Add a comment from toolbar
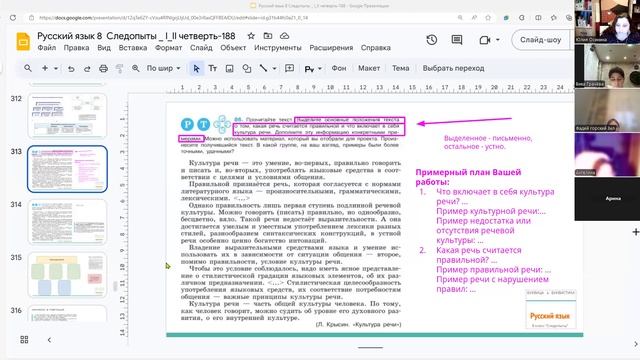 coord(289,68)
